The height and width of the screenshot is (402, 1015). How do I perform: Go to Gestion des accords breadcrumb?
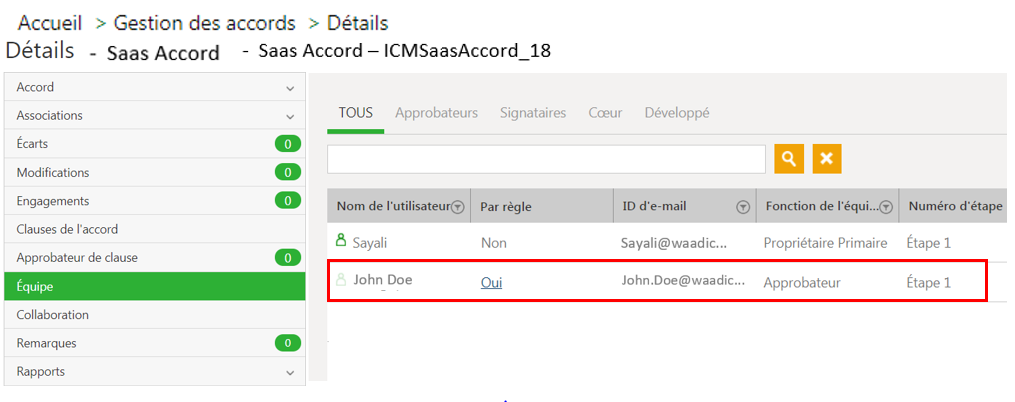(205, 24)
